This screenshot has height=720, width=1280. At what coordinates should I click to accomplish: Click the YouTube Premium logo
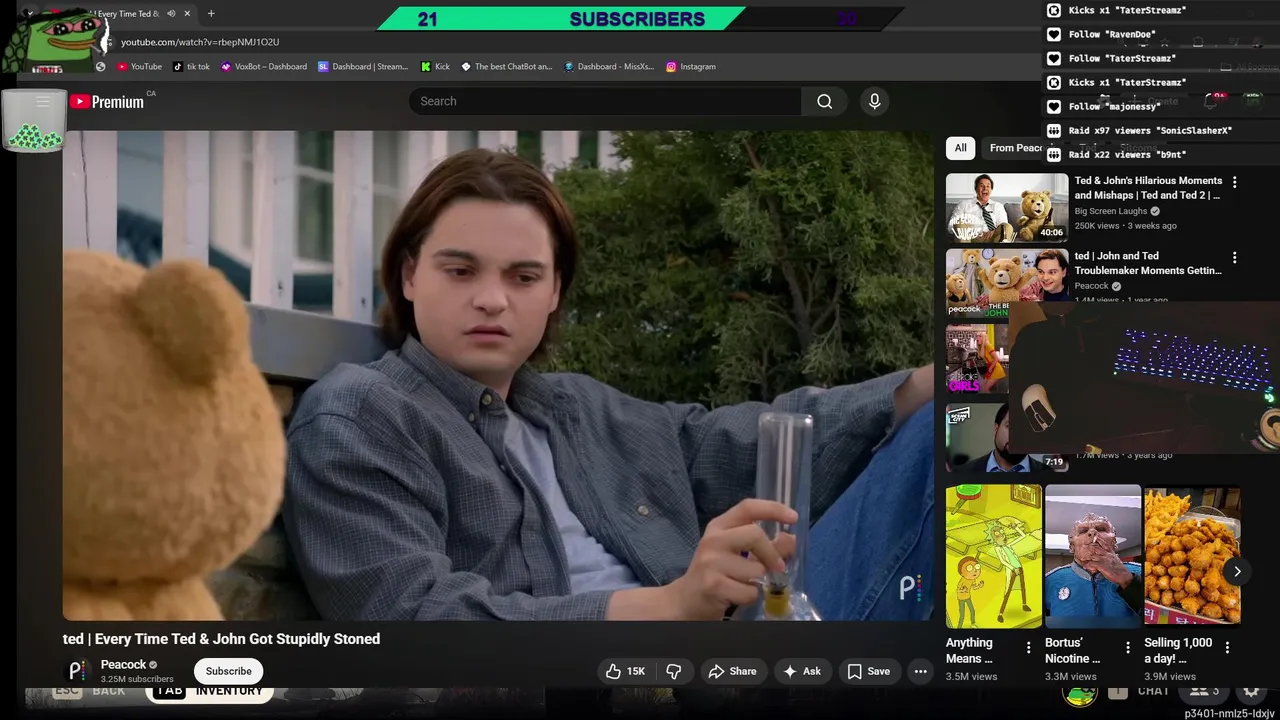tap(107, 101)
